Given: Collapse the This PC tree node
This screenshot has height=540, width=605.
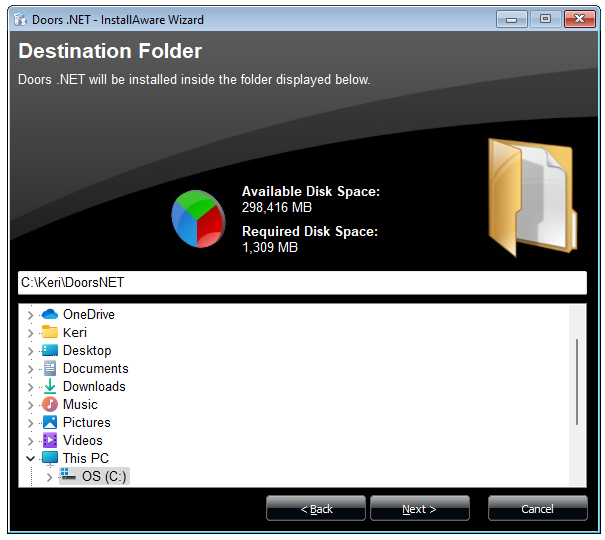Looking at the screenshot, I should (30, 459).
